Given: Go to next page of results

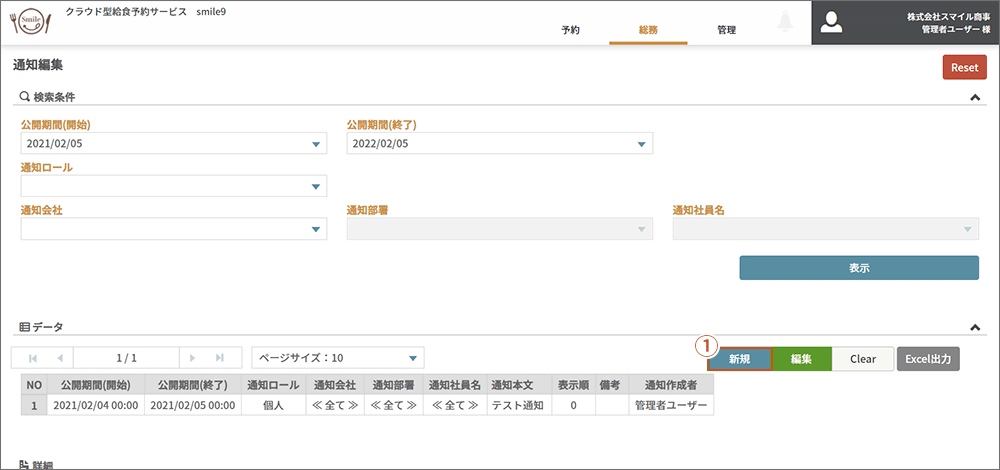Looking at the screenshot, I should pyautogui.click(x=192, y=358).
